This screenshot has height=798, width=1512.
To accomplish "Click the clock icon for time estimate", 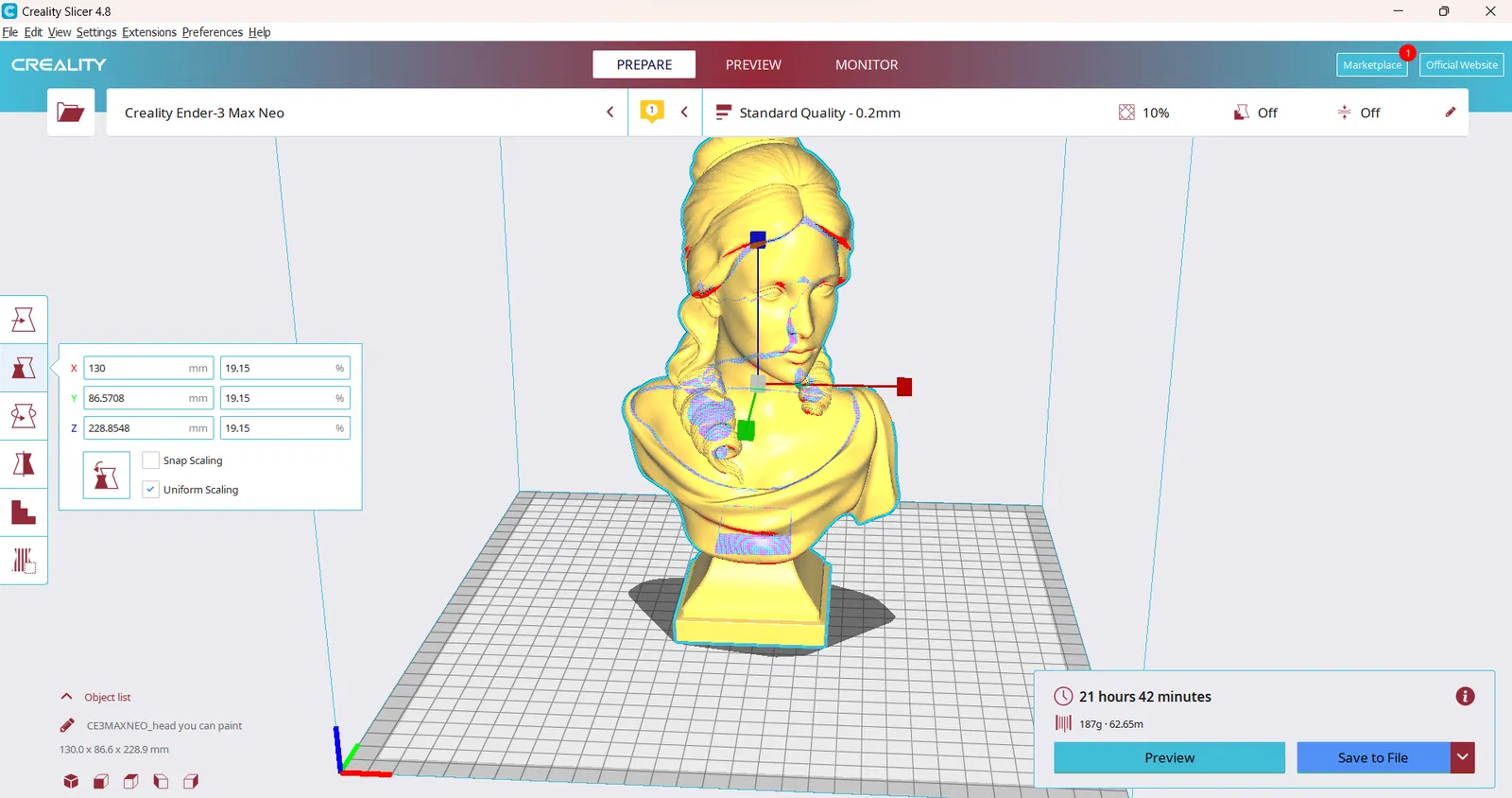I will pyautogui.click(x=1063, y=697).
